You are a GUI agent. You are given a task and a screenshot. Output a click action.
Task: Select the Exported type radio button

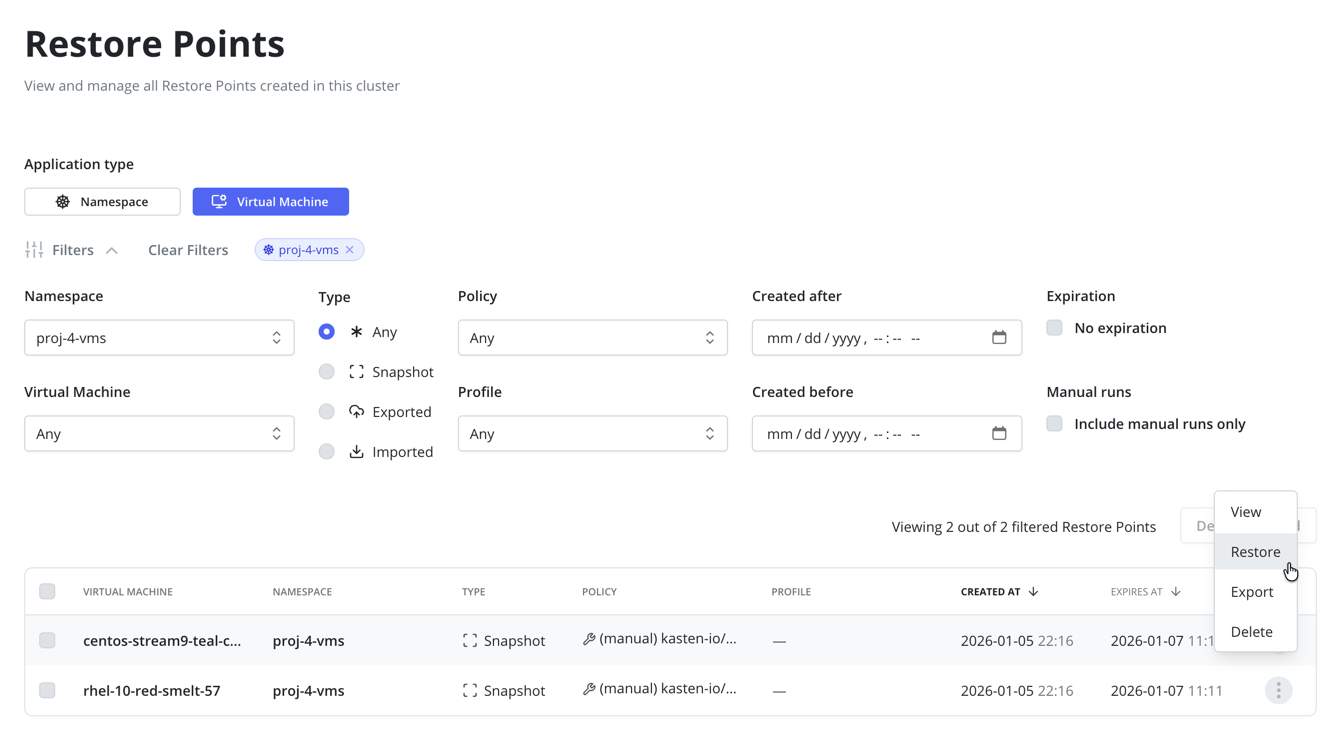pyautogui.click(x=327, y=412)
